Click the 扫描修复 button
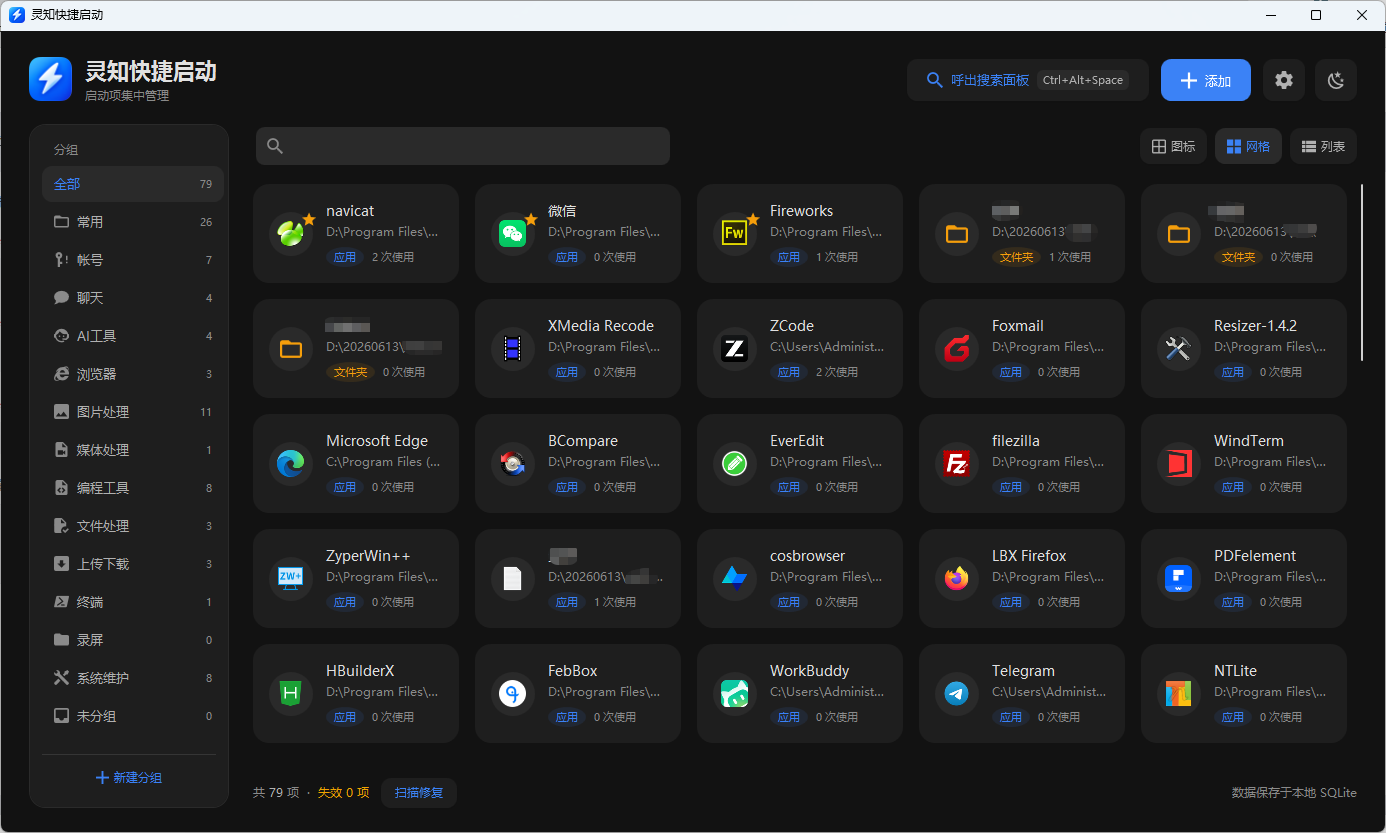The image size is (1386, 833). pyautogui.click(x=419, y=792)
